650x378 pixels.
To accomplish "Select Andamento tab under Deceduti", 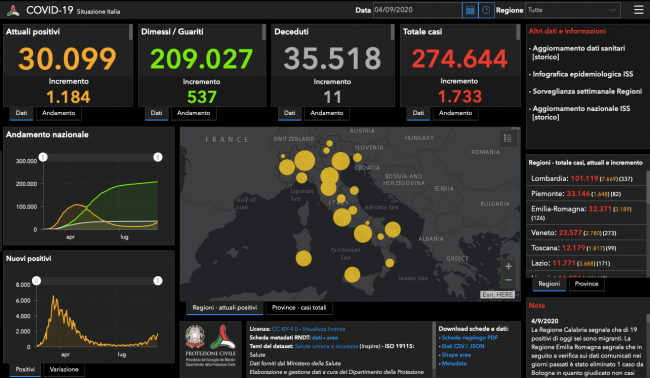I will tap(327, 113).
